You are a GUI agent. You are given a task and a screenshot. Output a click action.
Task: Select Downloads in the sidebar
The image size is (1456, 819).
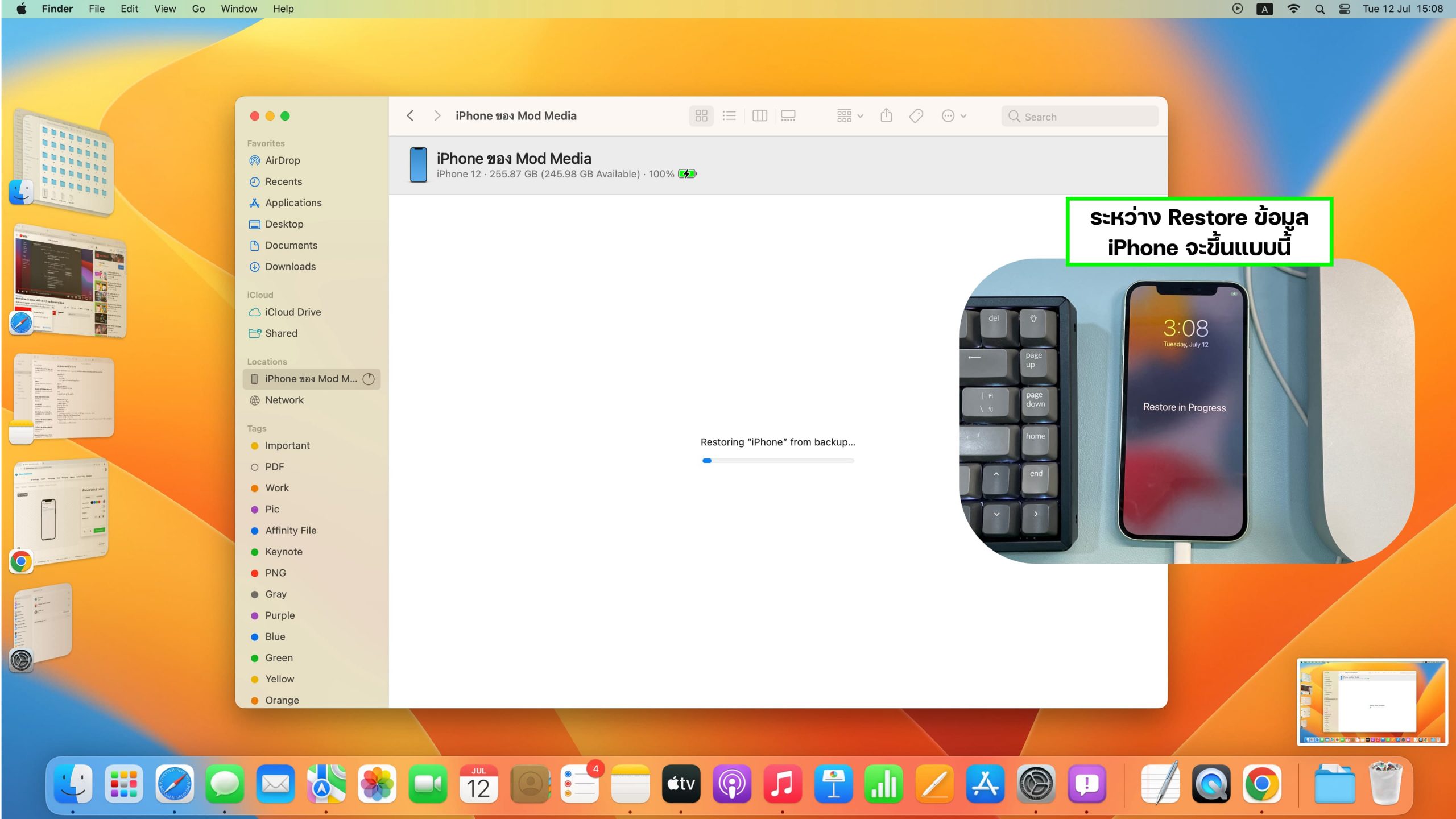[290, 267]
